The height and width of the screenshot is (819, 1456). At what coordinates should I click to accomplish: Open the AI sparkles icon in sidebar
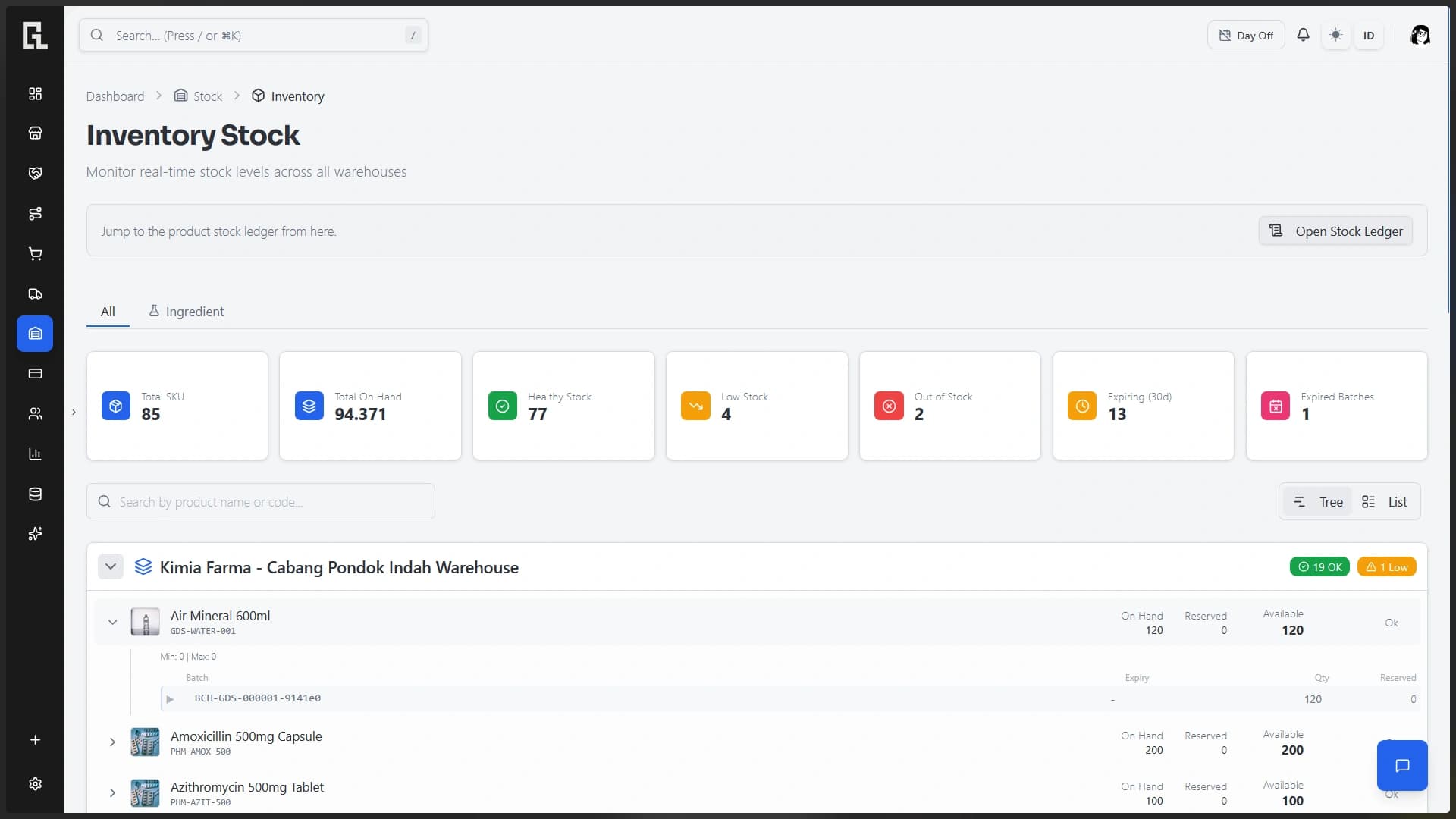click(35, 534)
